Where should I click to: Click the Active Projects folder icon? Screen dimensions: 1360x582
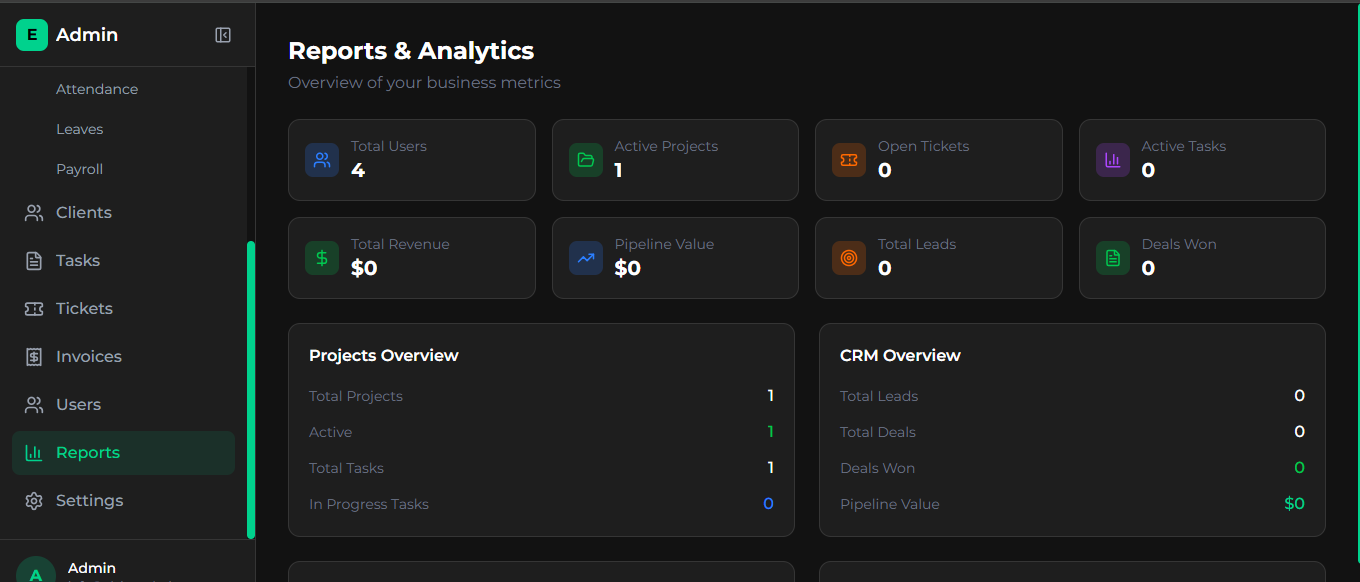[586, 160]
